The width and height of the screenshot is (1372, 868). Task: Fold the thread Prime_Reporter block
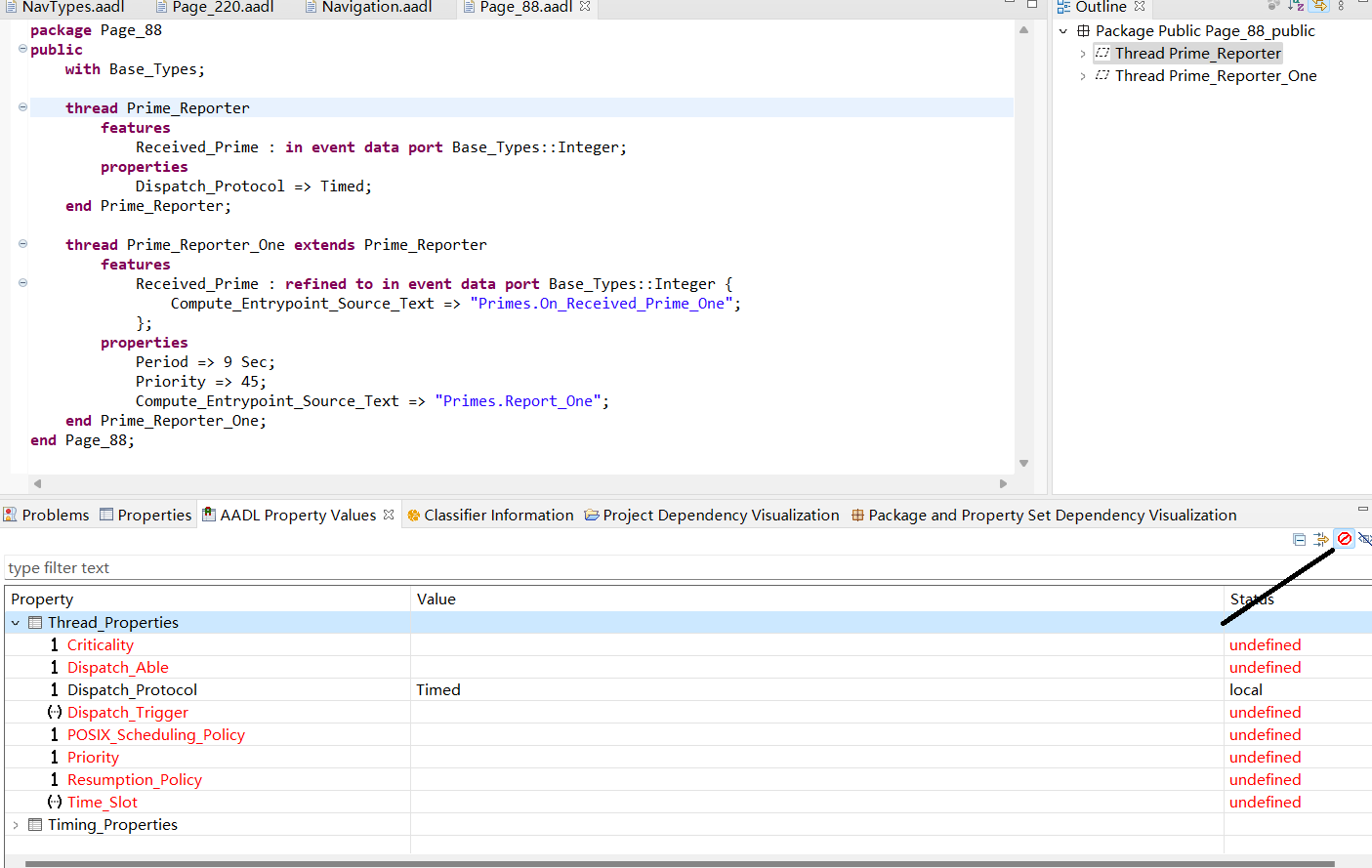click(22, 107)
